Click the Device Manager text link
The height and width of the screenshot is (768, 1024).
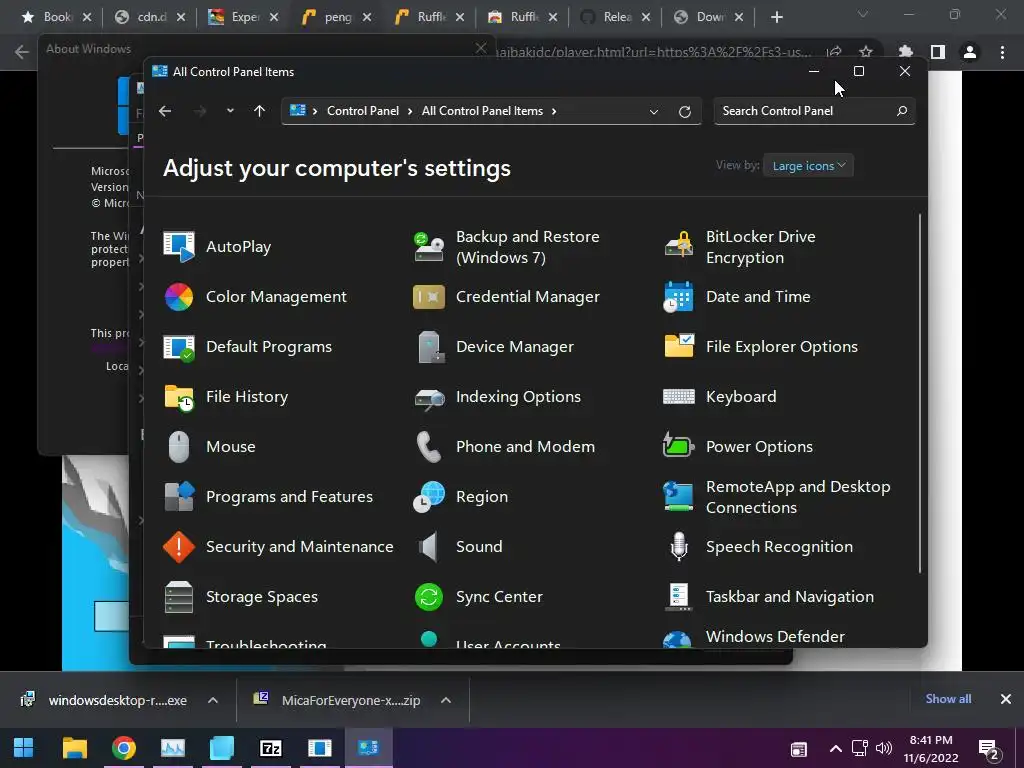tap(515, 347)
